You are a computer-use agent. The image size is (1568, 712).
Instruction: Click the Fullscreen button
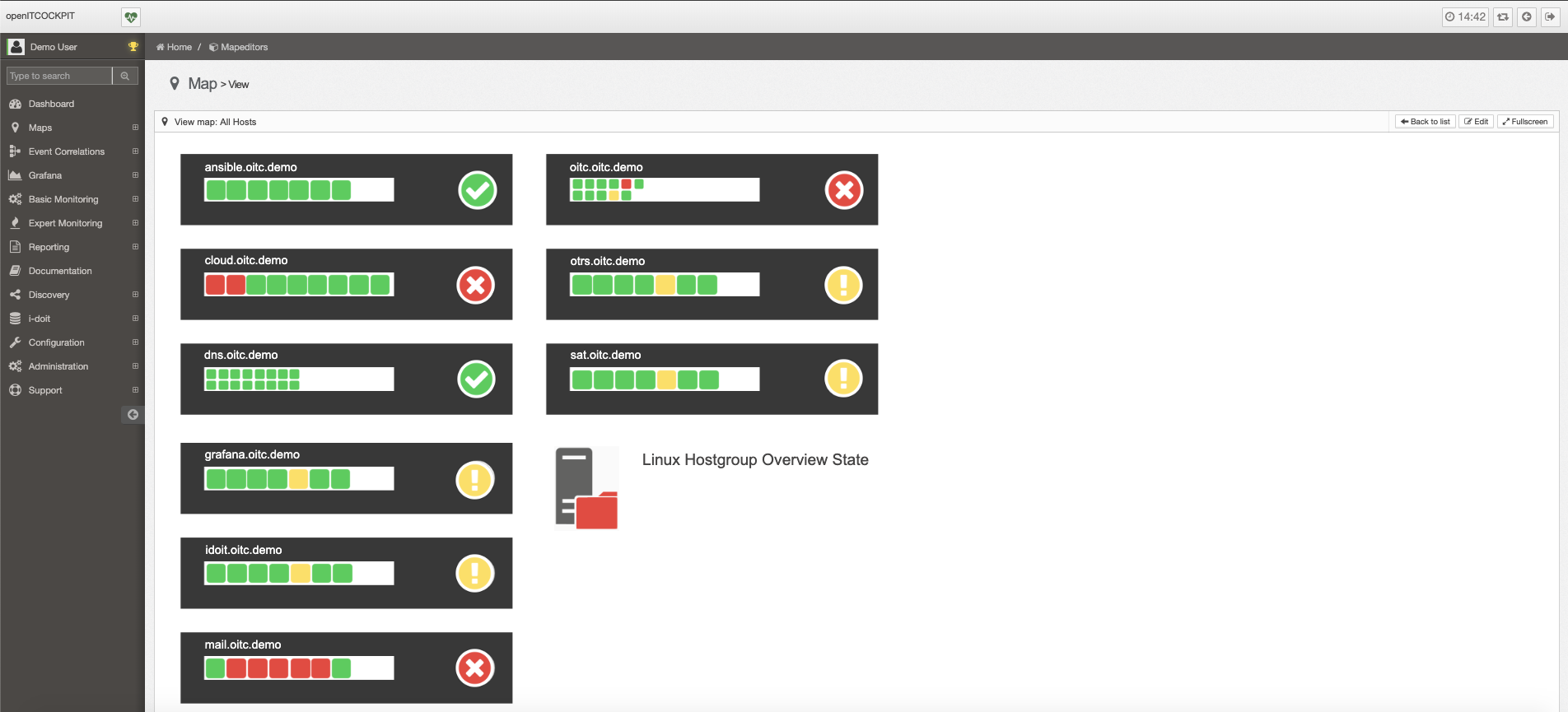point(1525,122)
